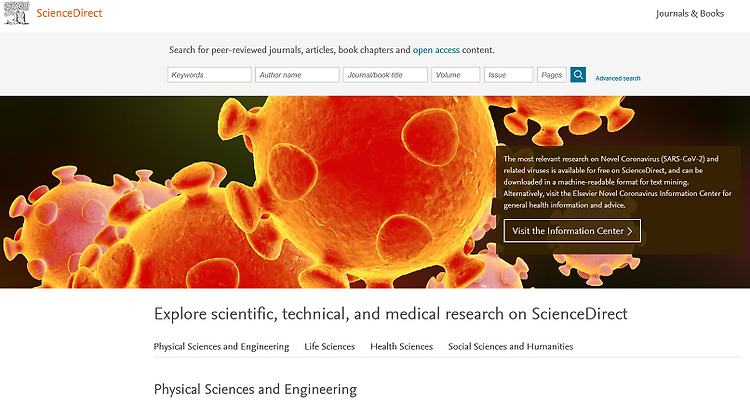Focus the Pages field

coord(552,75)
